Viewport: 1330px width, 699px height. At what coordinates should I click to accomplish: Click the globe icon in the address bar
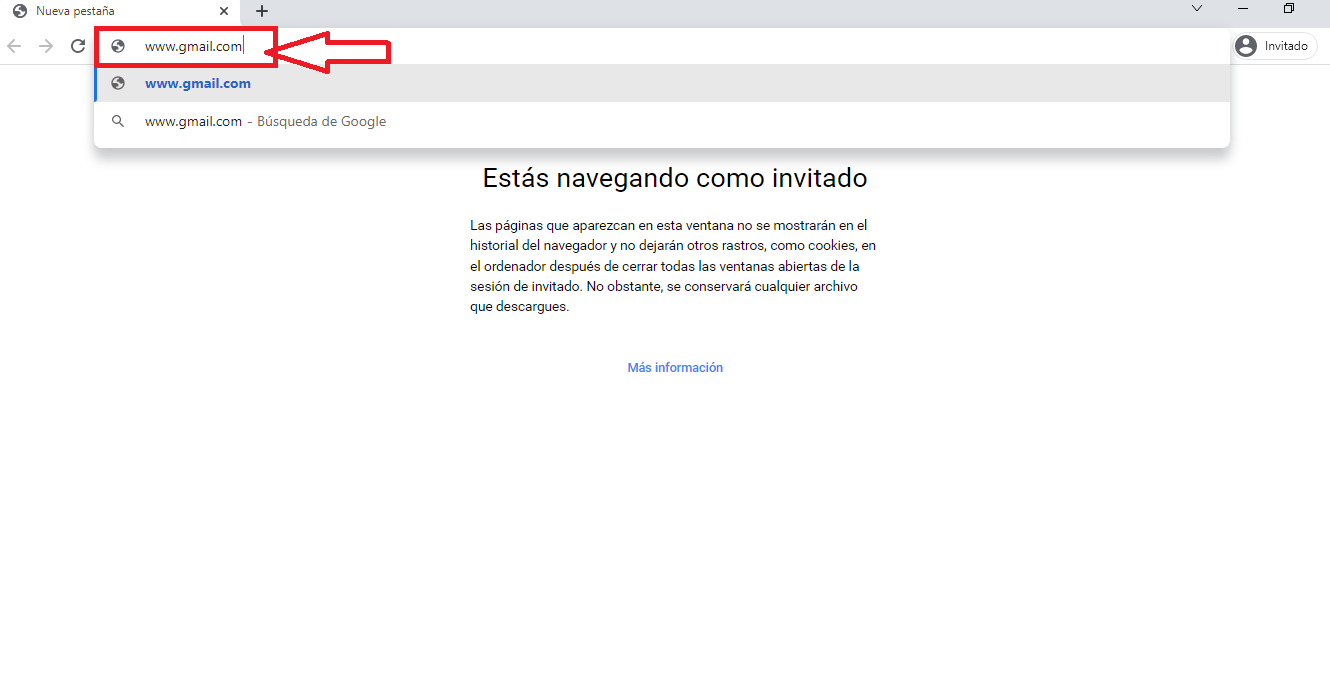pos(118,46)
